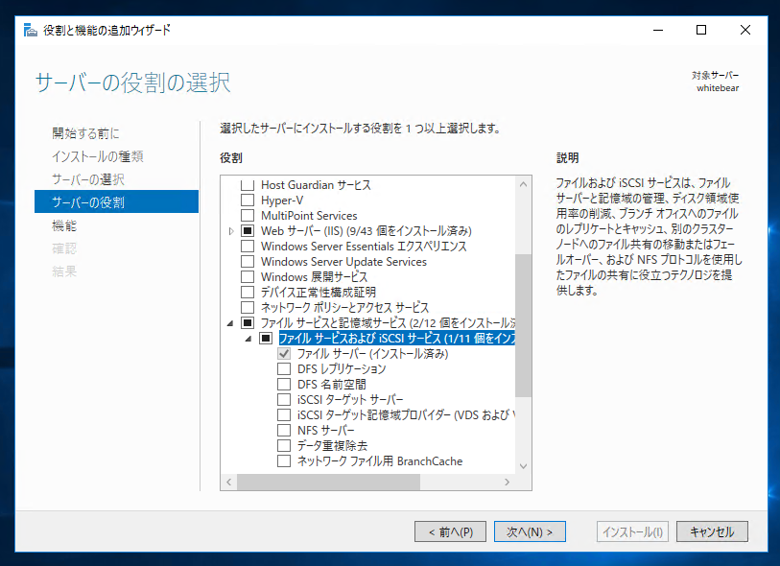
Task: Collapse the ファイル サービスおよび iSCSI サービス node
Action: pyautogui.click(x=248, y=339)
